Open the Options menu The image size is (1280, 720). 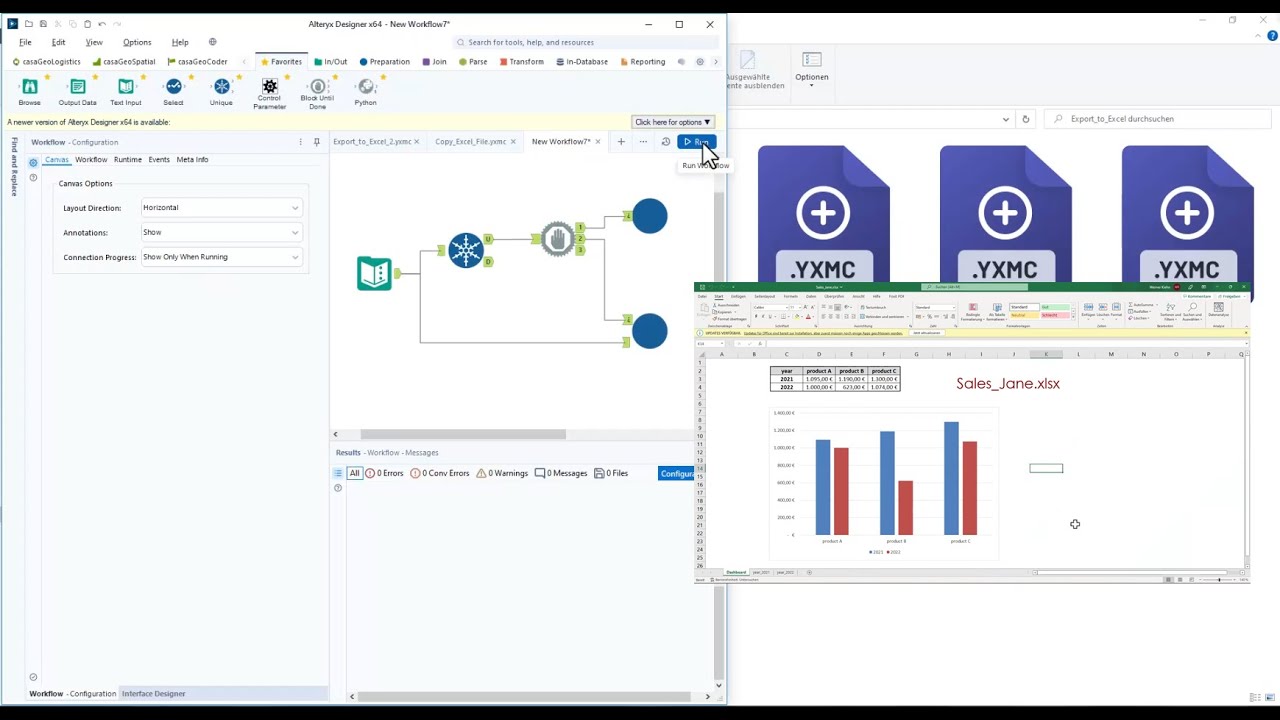[137, 42]
